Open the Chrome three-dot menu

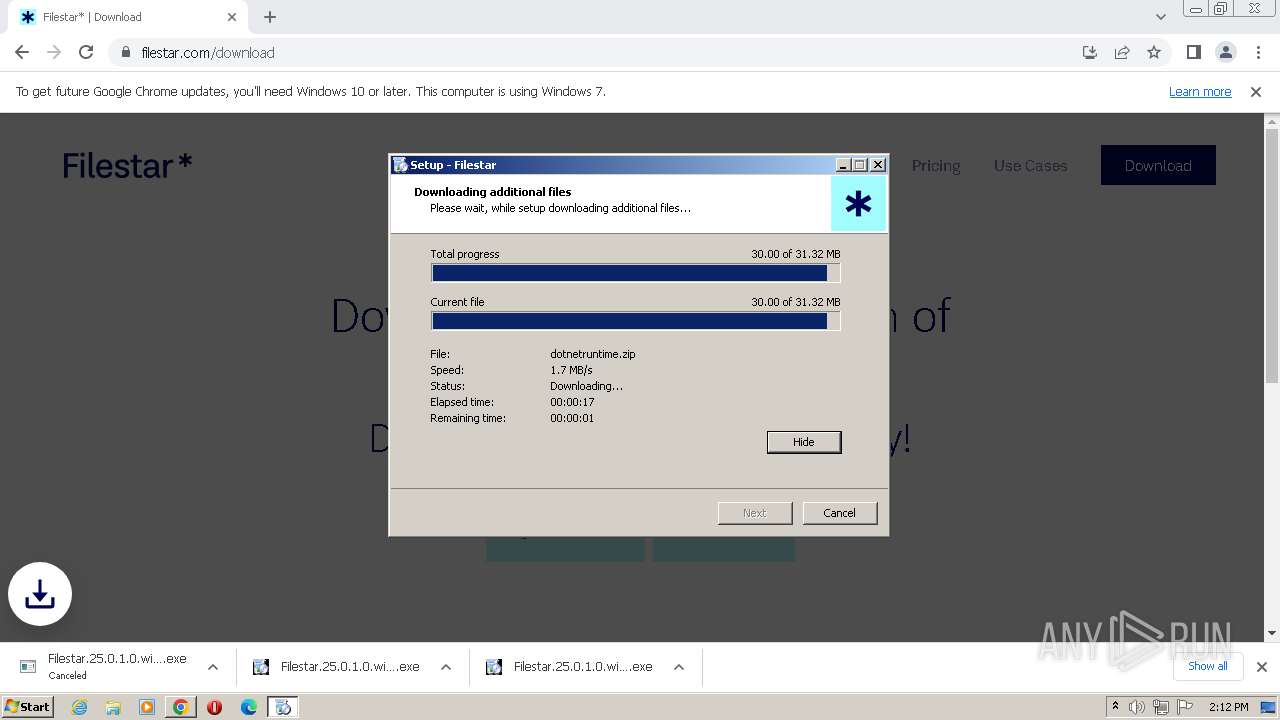1257,52
